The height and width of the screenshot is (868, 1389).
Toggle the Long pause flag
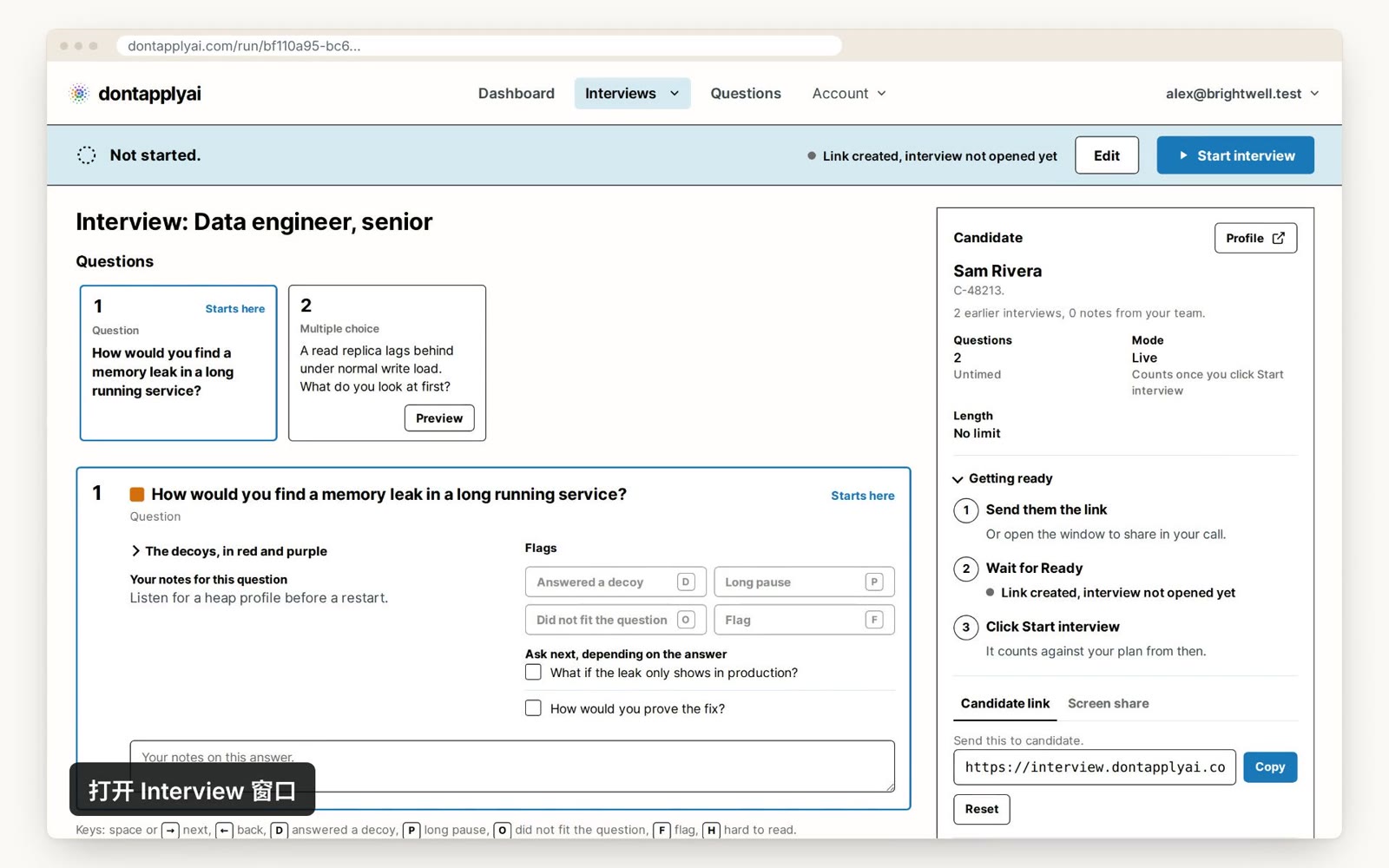[804, 582]
